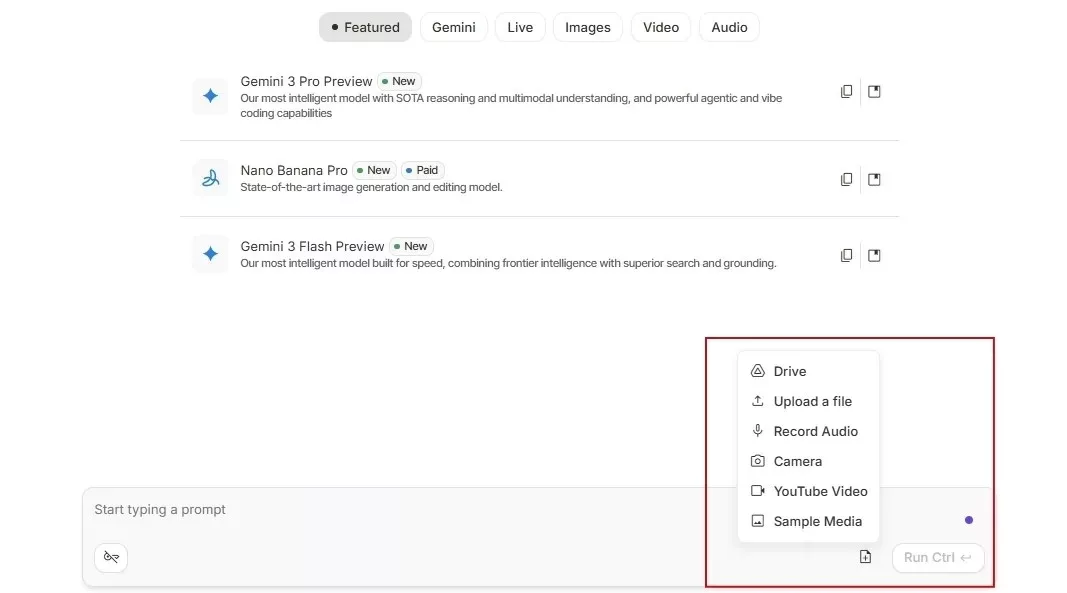Screen dimensions: 1067x593
Task: Select Upload a file from the menu
Action: [812, 401]
